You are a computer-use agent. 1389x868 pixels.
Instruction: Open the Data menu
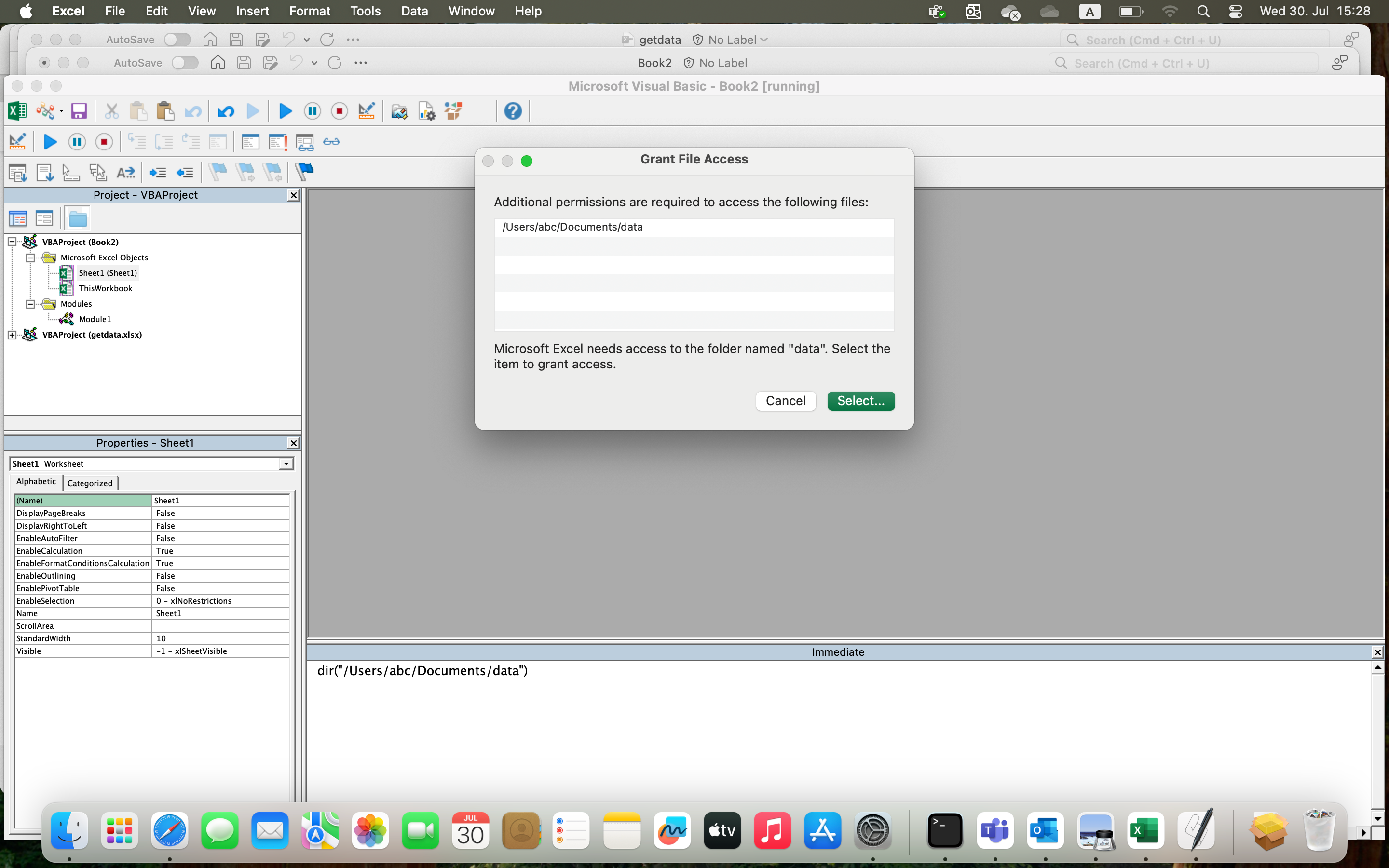[414, 11]
